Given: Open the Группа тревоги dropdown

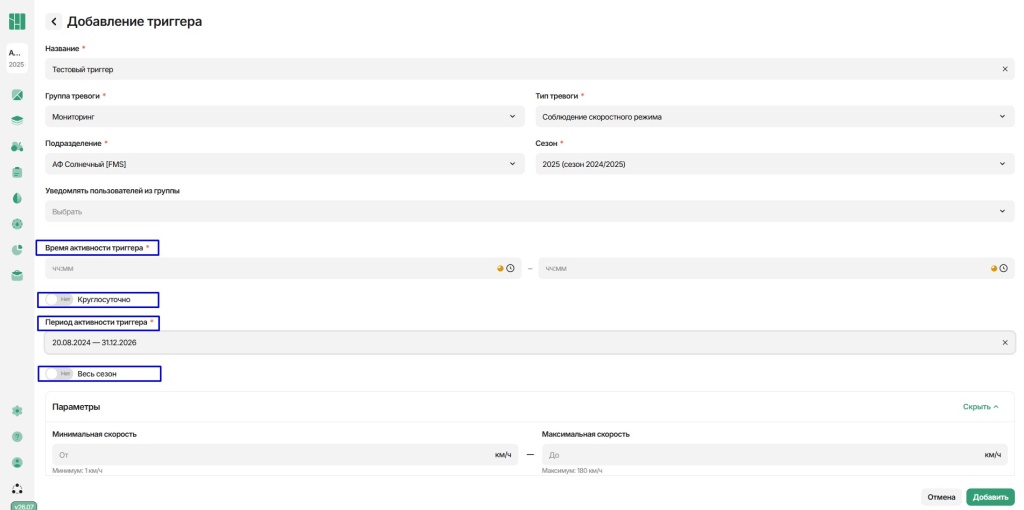Looking at the screenshot, I should (285, 117).
